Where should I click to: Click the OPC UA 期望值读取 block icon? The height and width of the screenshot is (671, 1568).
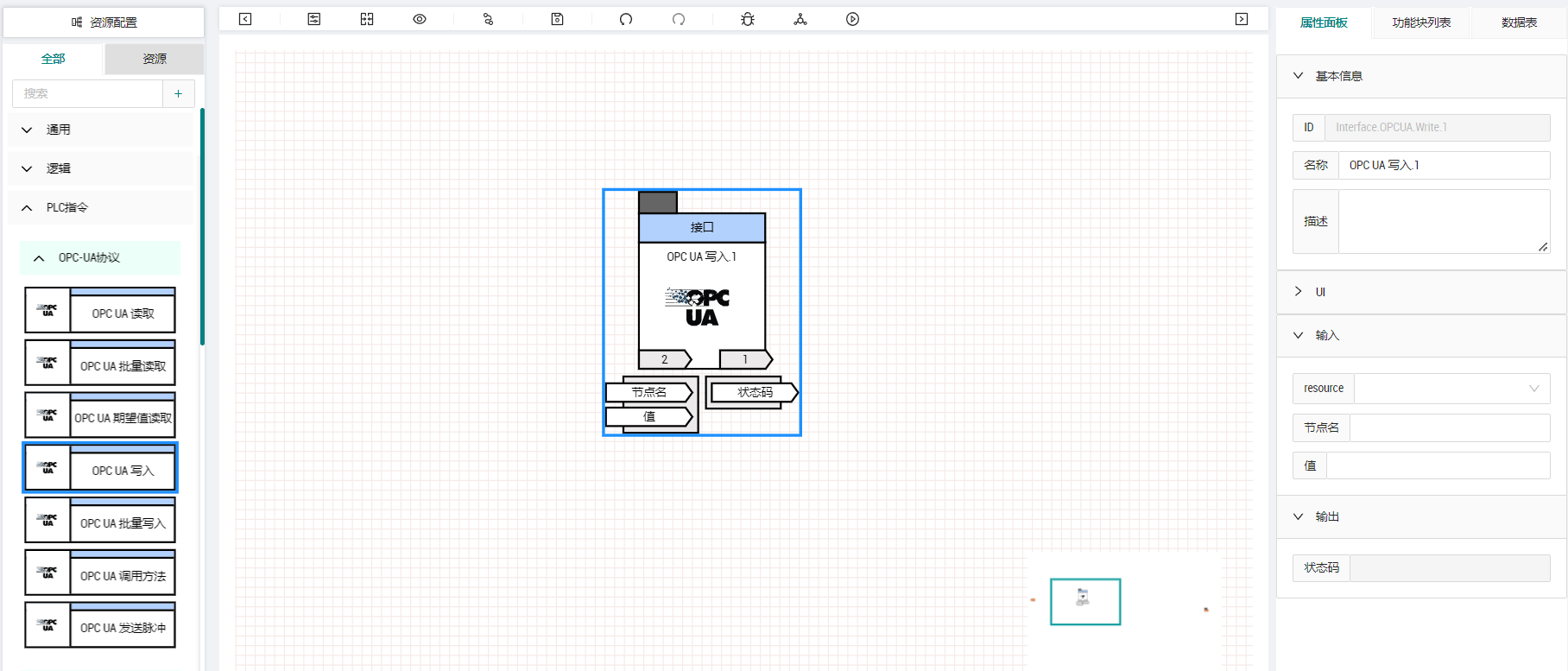(47, 415)
